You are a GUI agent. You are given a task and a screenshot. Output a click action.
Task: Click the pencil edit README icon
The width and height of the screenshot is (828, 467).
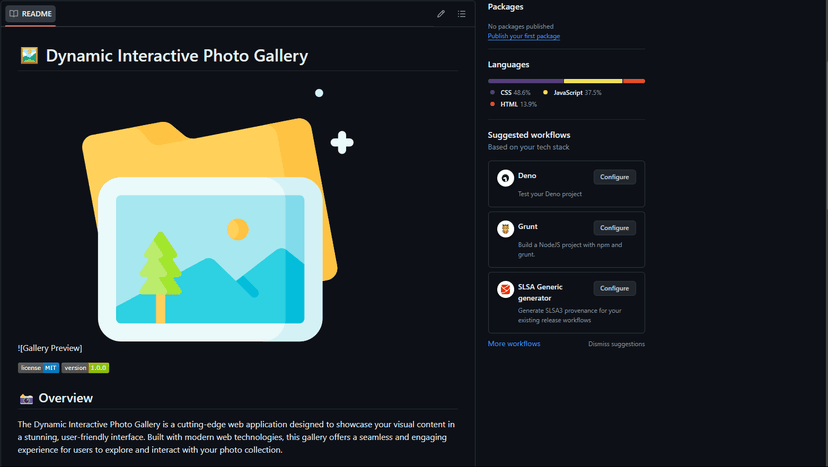tap(441, 14)
